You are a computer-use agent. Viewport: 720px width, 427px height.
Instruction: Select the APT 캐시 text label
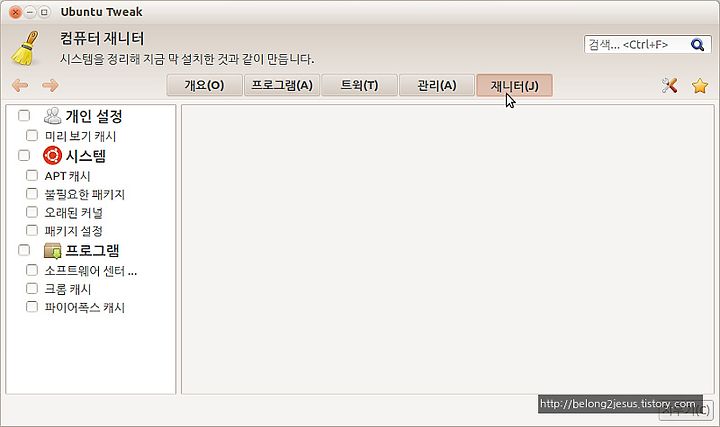pyautogui.click(x=68, y=176)
